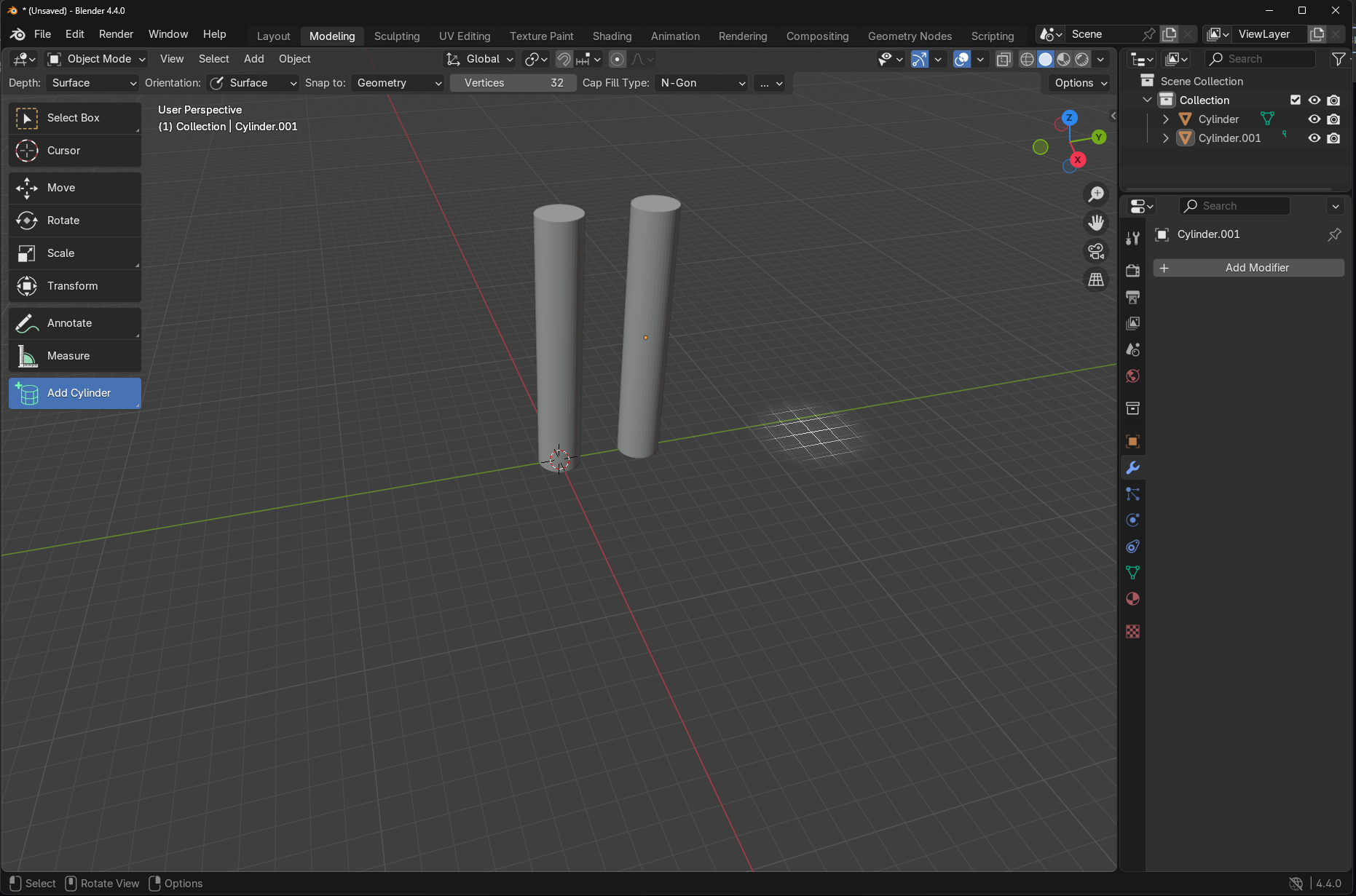Open the Physics properties tab

click(x=1132, y=520)
